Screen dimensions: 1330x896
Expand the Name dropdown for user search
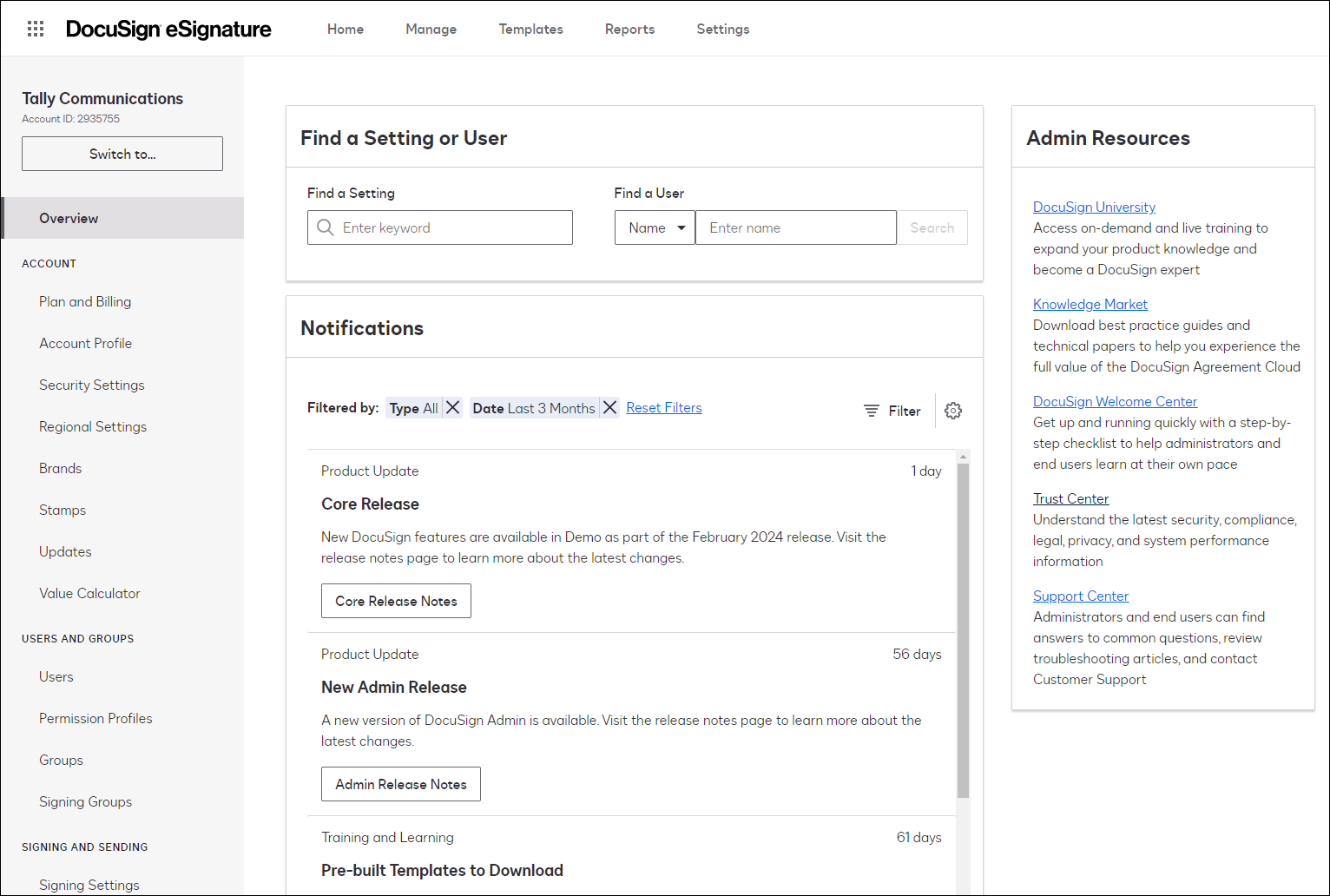(x=655, y=227)
